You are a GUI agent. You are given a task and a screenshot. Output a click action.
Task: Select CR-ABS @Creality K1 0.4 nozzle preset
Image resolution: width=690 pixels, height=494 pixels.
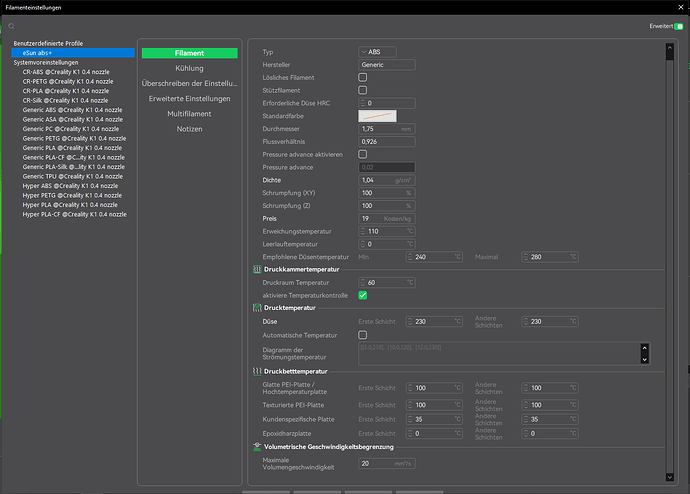pos(66,72)
